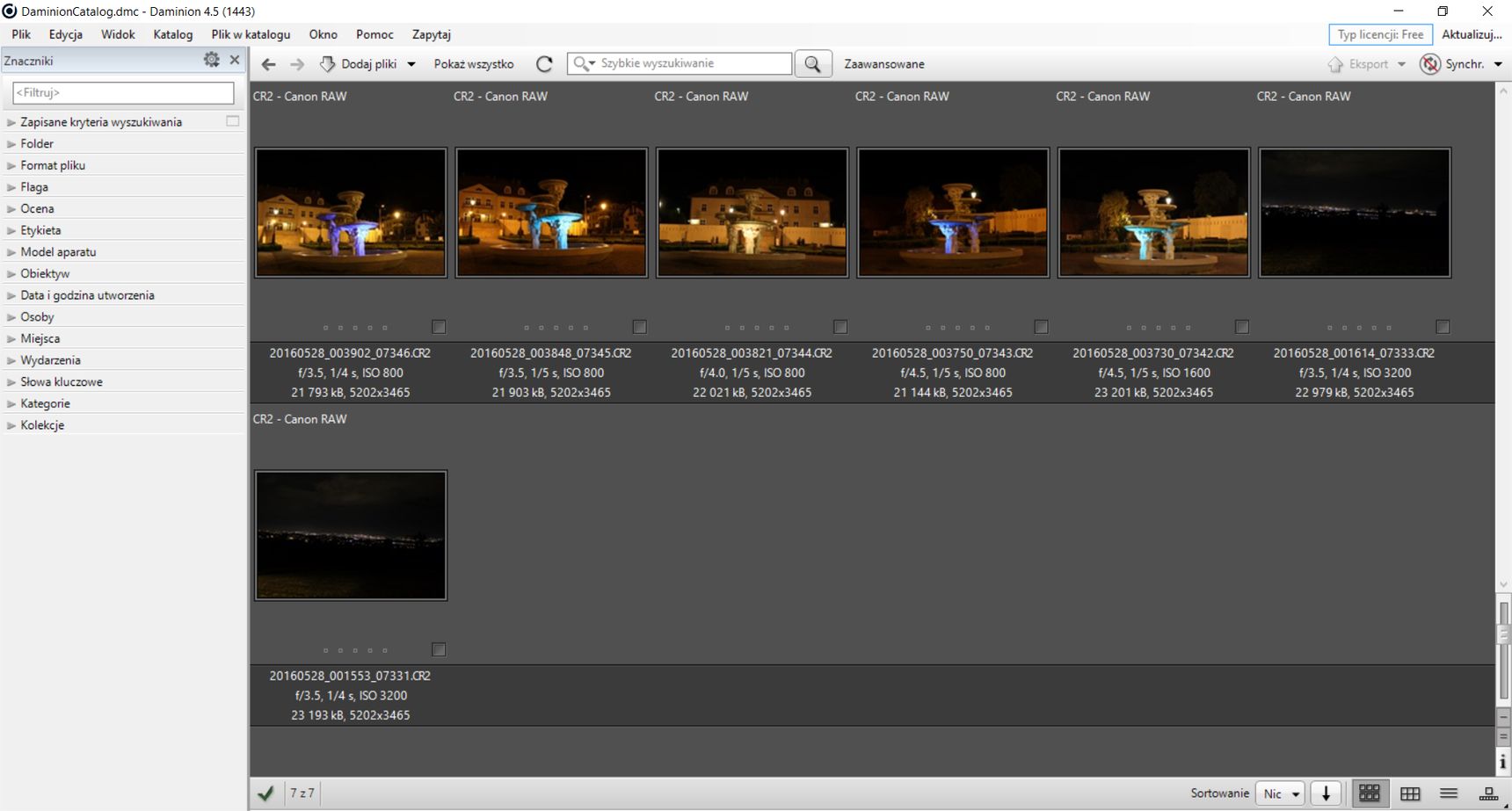Click the vertical scrollbar down arrow

1503,585
